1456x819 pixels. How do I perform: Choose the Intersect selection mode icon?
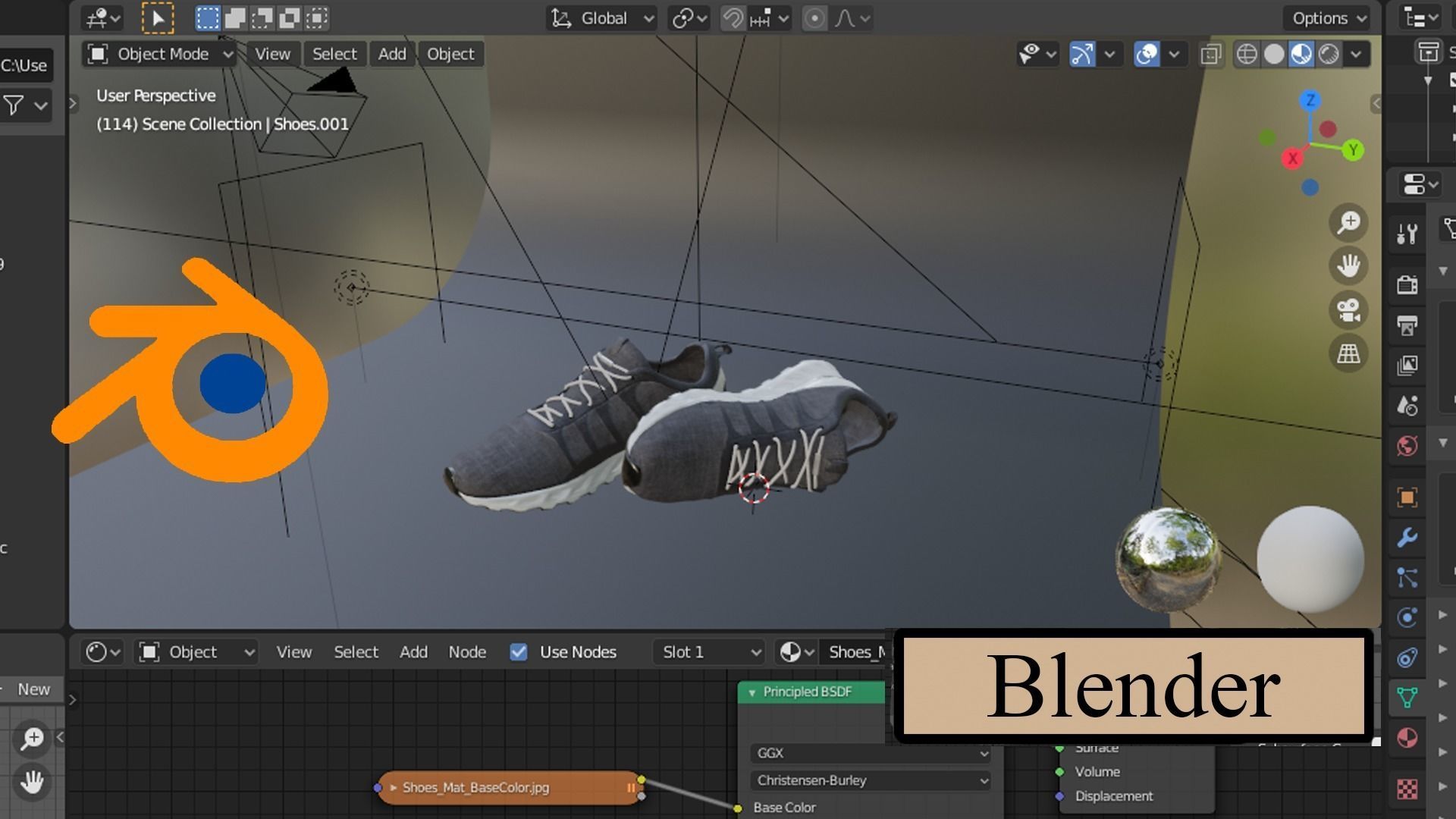(317, 17)
